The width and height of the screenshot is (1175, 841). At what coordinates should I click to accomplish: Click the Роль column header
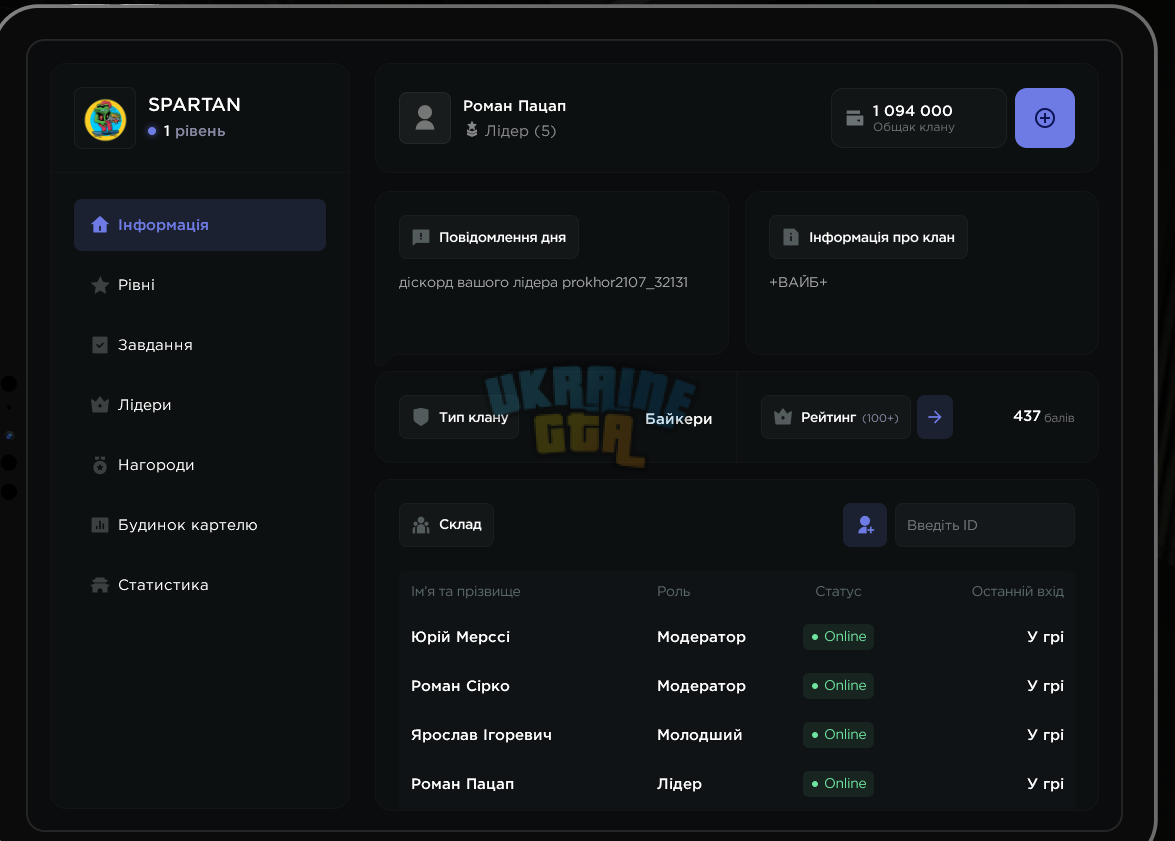tap(674, 591)
